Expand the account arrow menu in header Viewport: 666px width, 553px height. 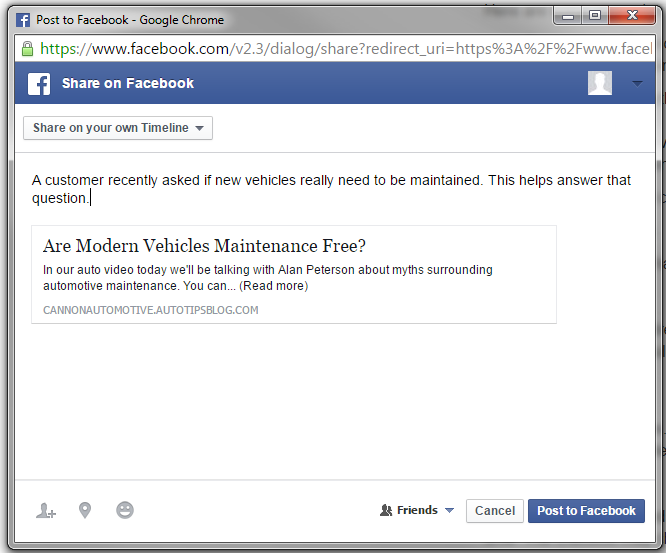point(637,84)
